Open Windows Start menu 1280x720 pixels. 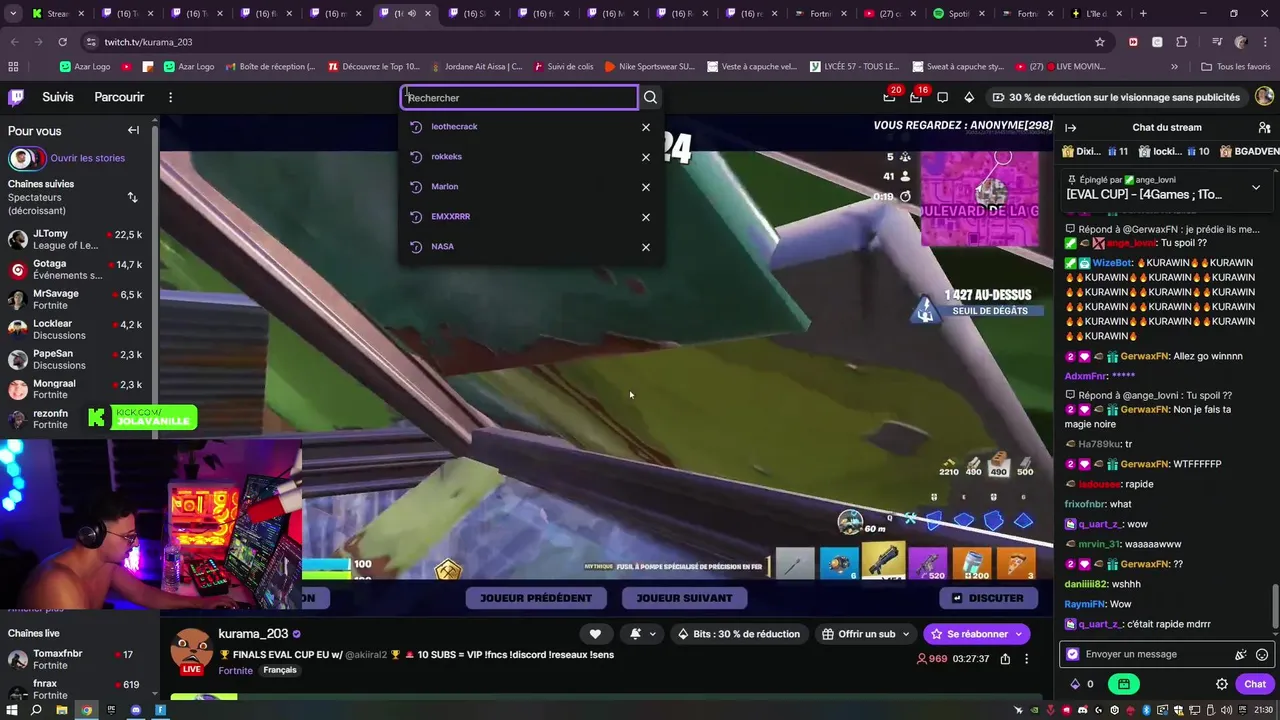(12, 710)
